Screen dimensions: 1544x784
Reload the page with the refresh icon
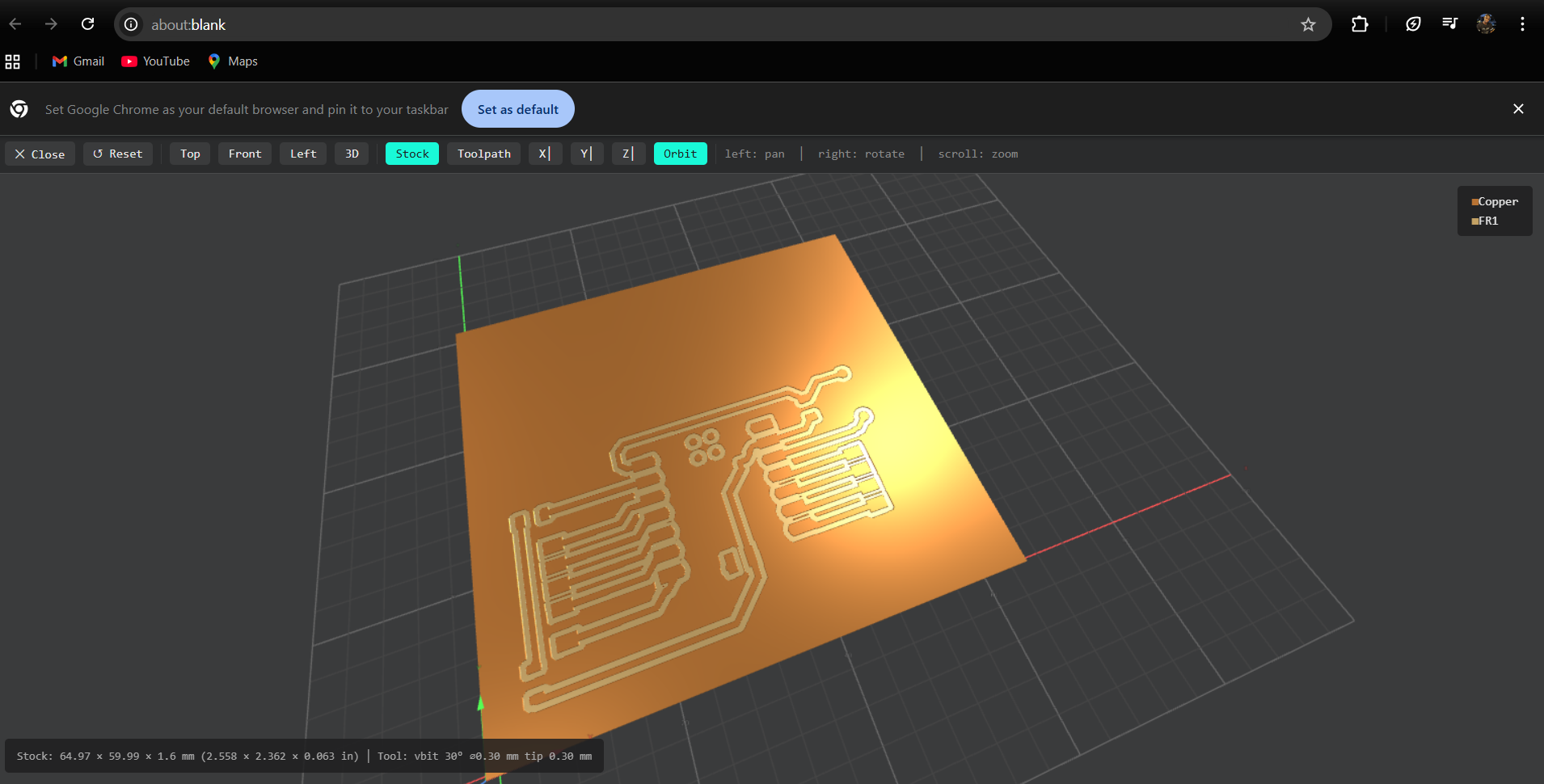point(88,24)
